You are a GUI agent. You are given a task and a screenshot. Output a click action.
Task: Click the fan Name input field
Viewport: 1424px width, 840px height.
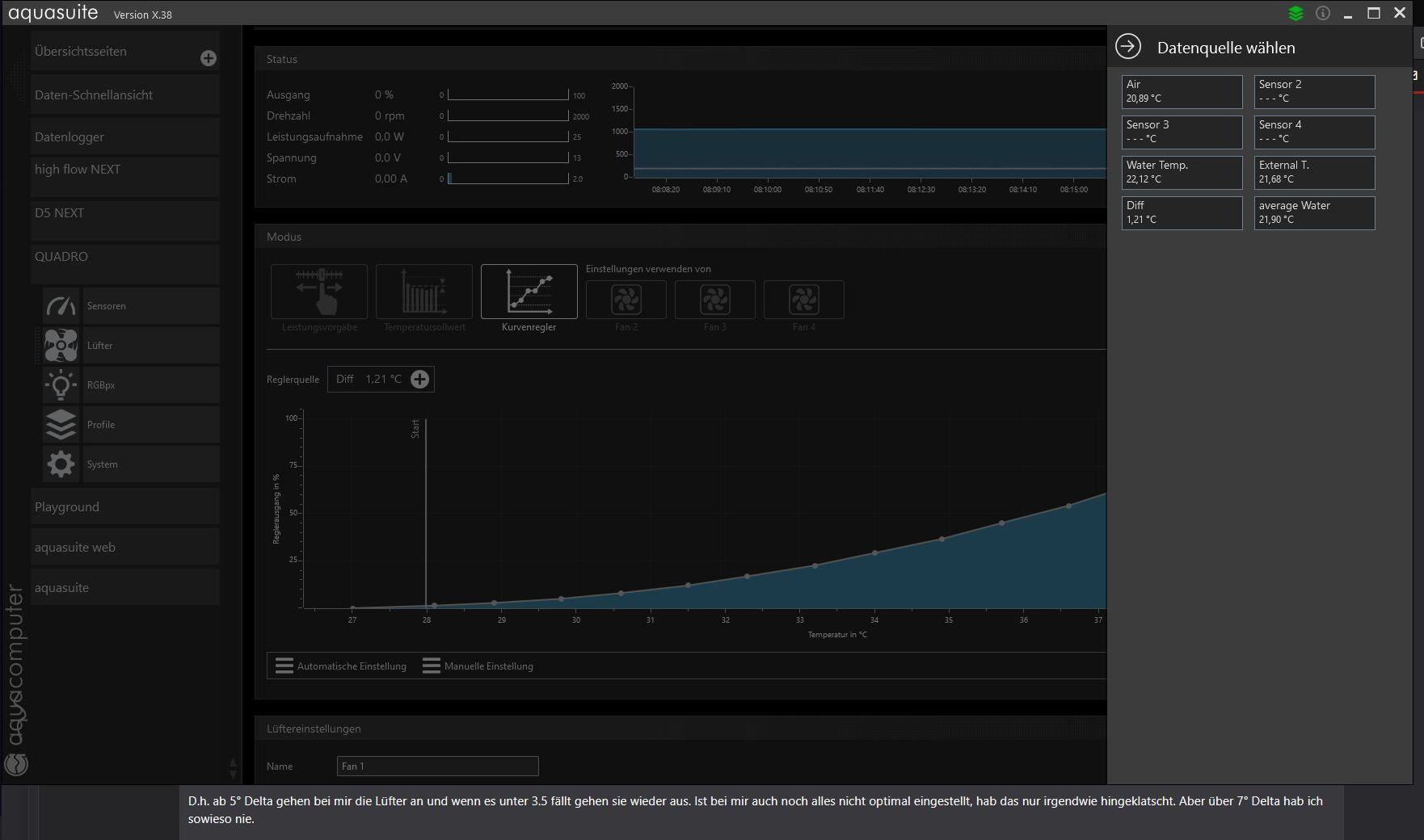pyautogui.click(x=438, y=766)
